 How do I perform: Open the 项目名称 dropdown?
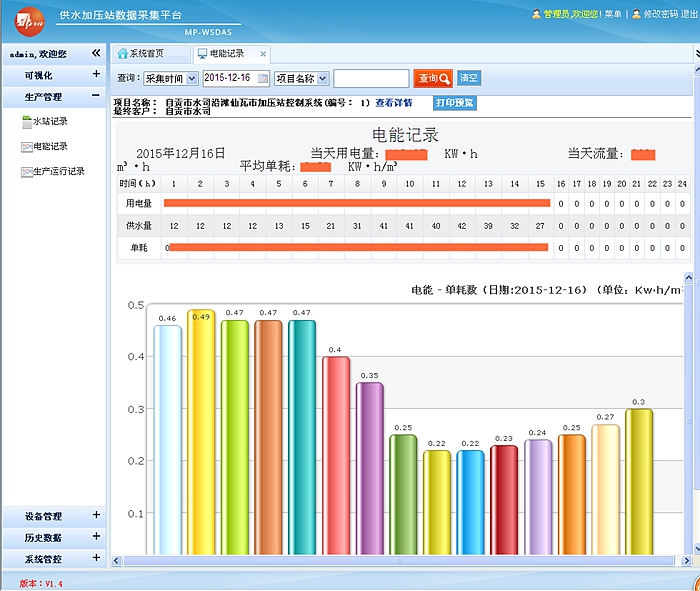click(301, 78)
